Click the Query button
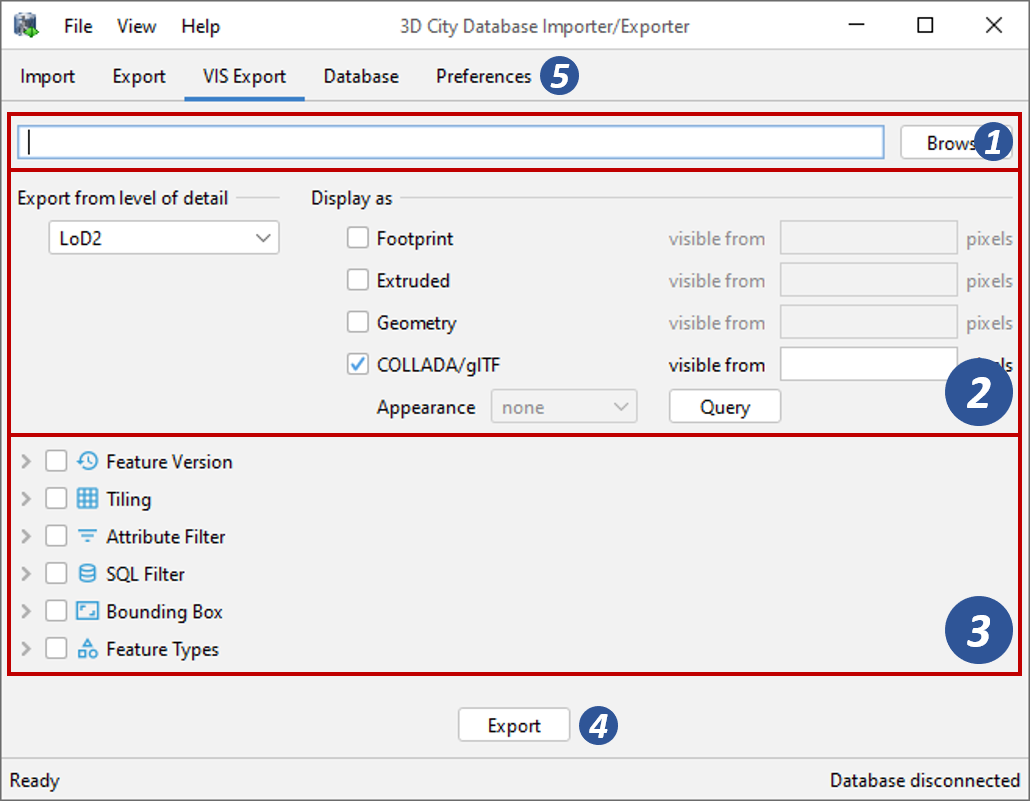 725,407
